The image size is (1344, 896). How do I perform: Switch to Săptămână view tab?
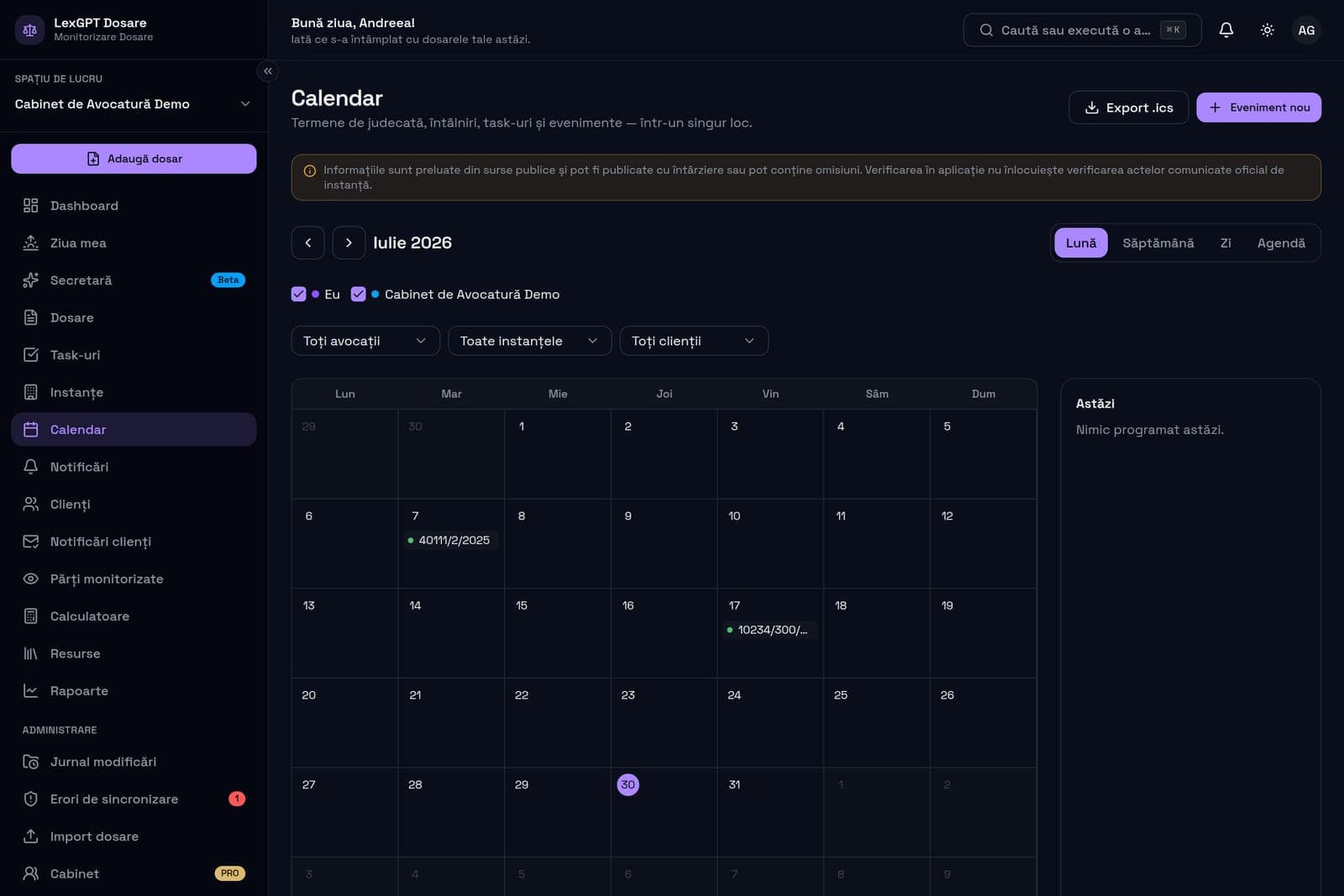tap(1158, 243)
